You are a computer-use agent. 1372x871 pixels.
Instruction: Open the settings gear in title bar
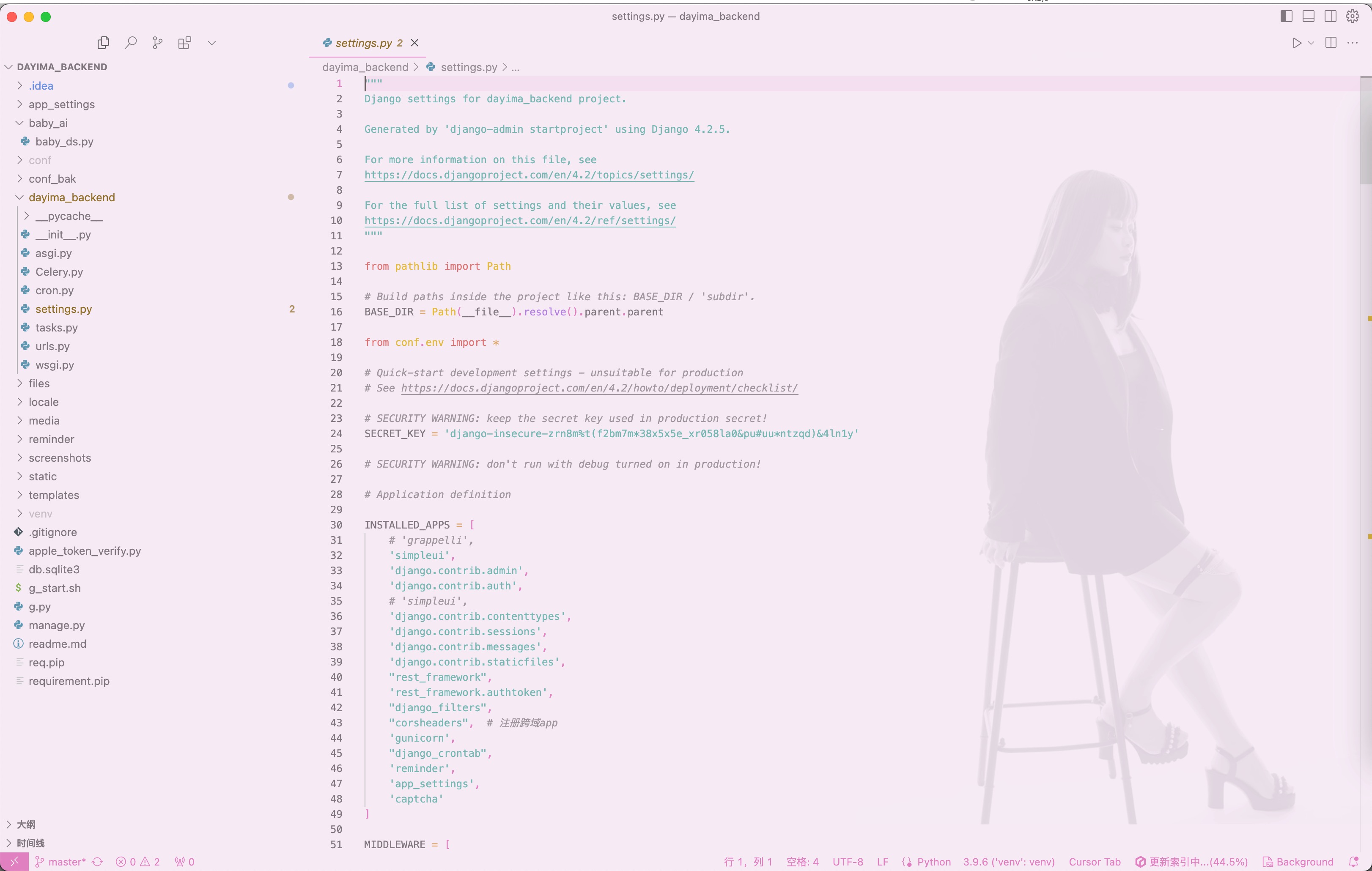(x=1352, y=16)
